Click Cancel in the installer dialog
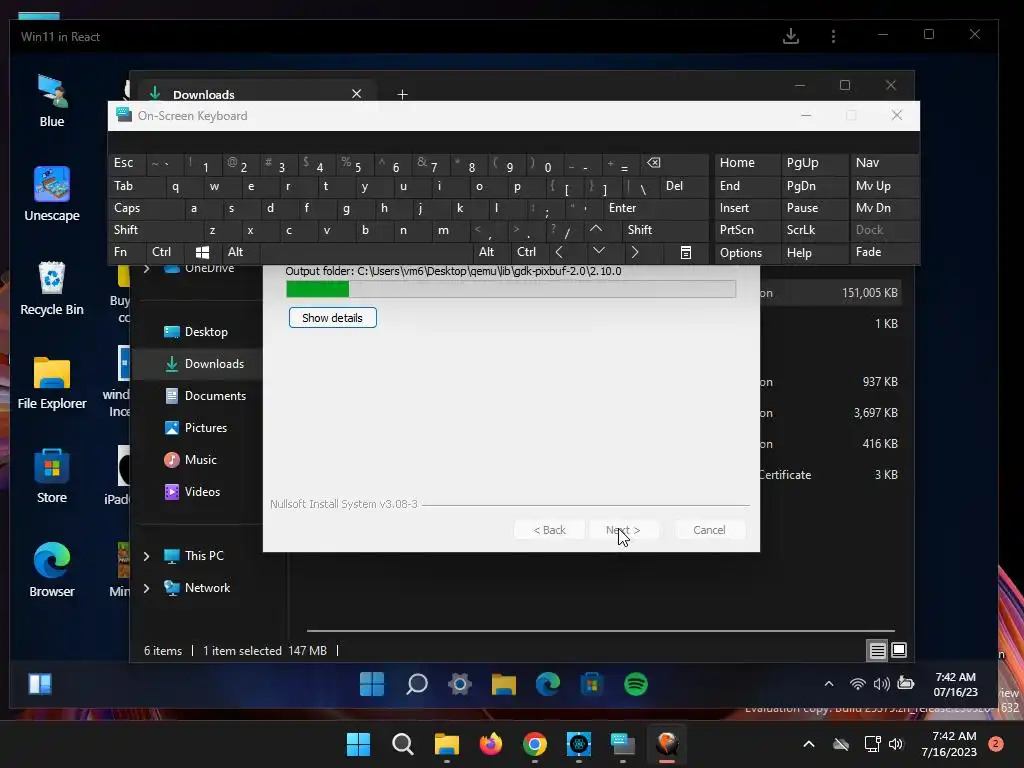The image size is (1024, 768). pyautogui.click(x=709, y=530)
